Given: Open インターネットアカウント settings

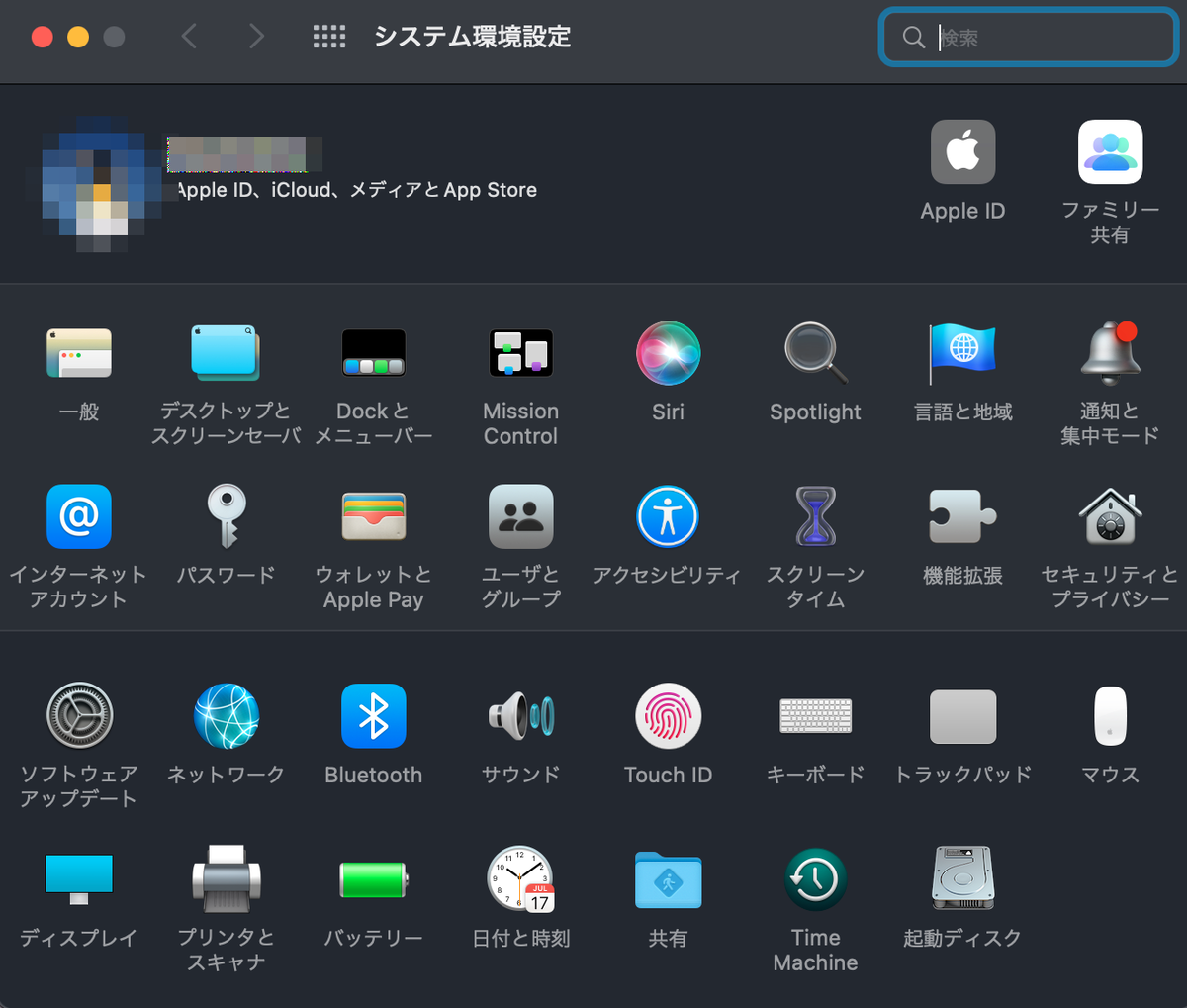Looking at the screenshot, I should click(79, 516).
